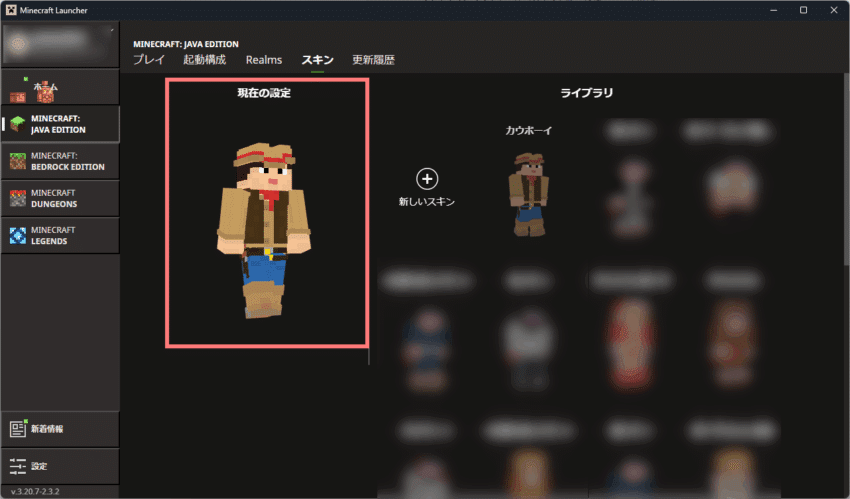This screenshot has height=499, width=850.
Task: Maximize the Minecraft Launcher window
Action: point(803,10)
